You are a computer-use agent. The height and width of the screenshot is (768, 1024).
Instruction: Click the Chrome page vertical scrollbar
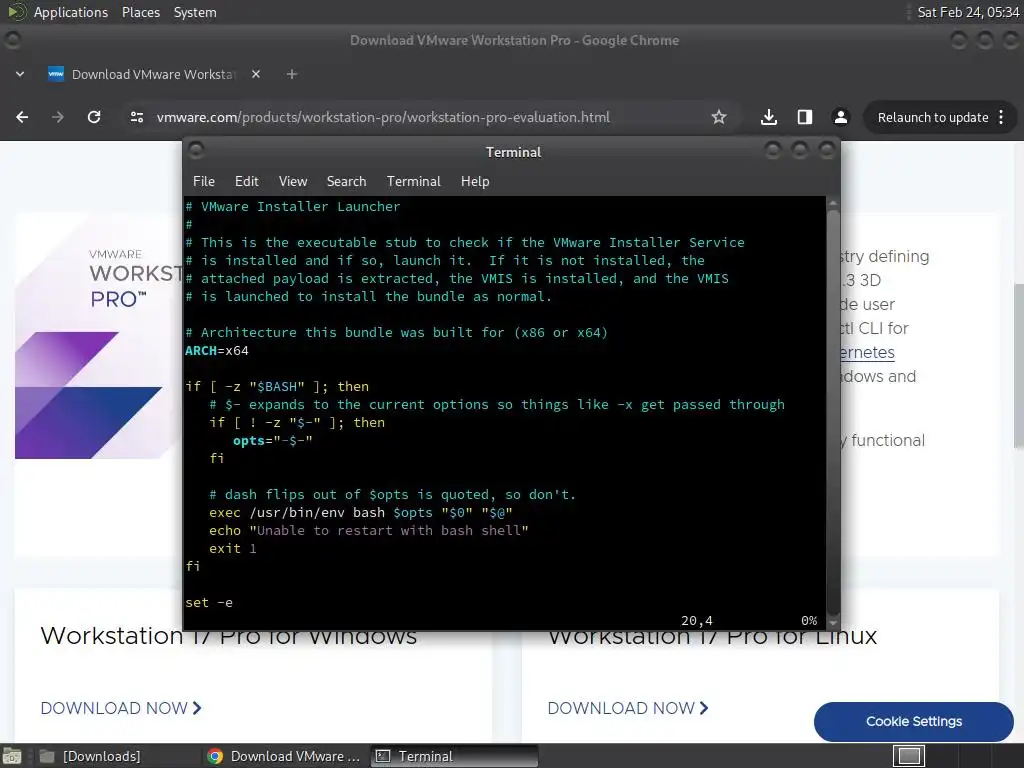(x=1019, y=366)
